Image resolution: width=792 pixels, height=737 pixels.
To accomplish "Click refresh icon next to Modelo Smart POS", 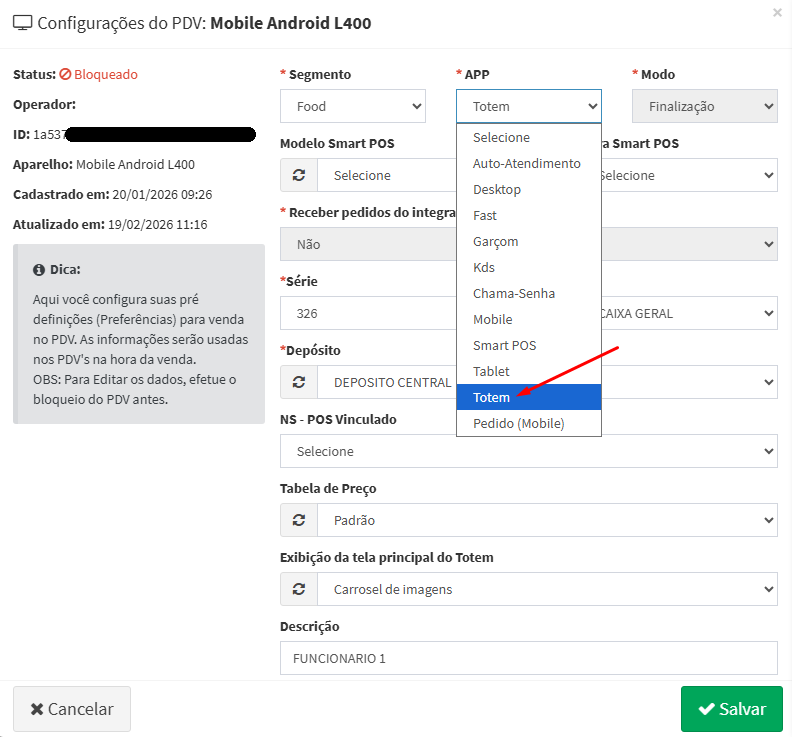I will pyautogui.click(x=298, y=175).
